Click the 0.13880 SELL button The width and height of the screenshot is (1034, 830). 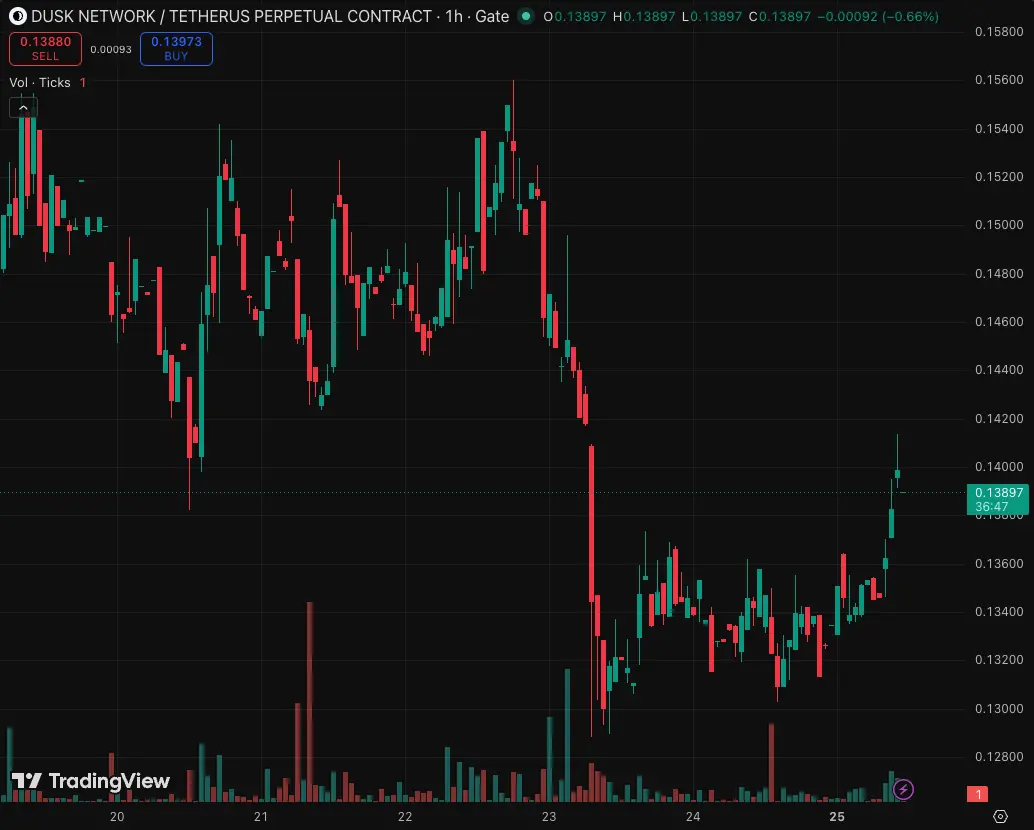coord(46,49)
